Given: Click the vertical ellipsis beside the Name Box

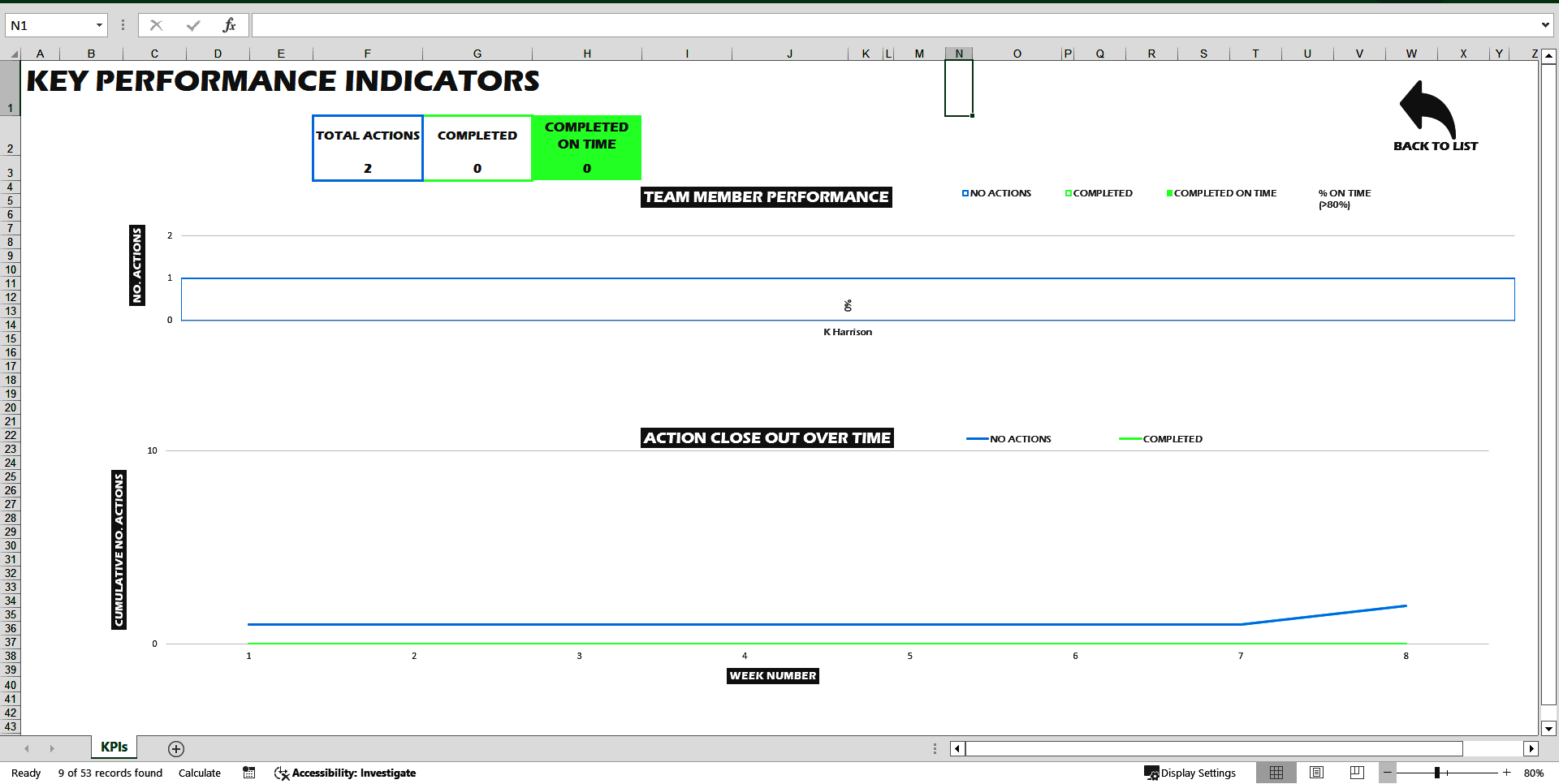Looking at the screenshot, I should pos(122,24).
